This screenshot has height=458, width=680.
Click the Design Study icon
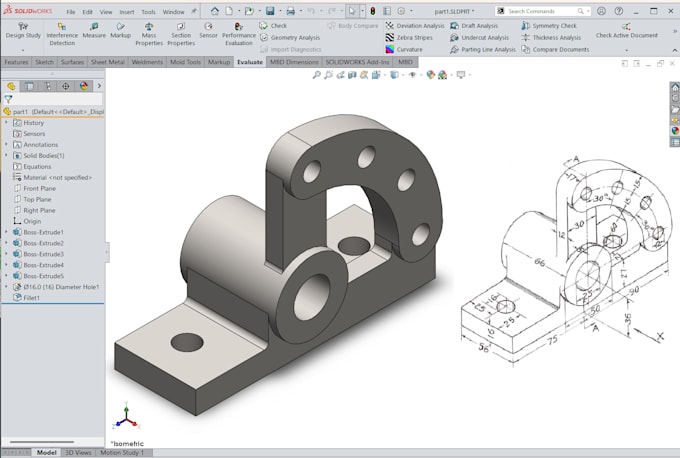click(x=23, y=26)
